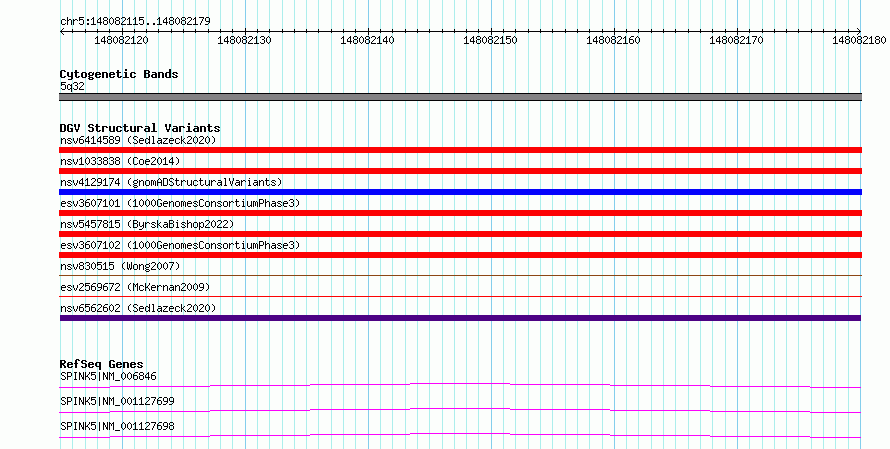Click purple bar under nsv6562602
Viewport: 890px width, 449px height.
[x=460, y=318]
